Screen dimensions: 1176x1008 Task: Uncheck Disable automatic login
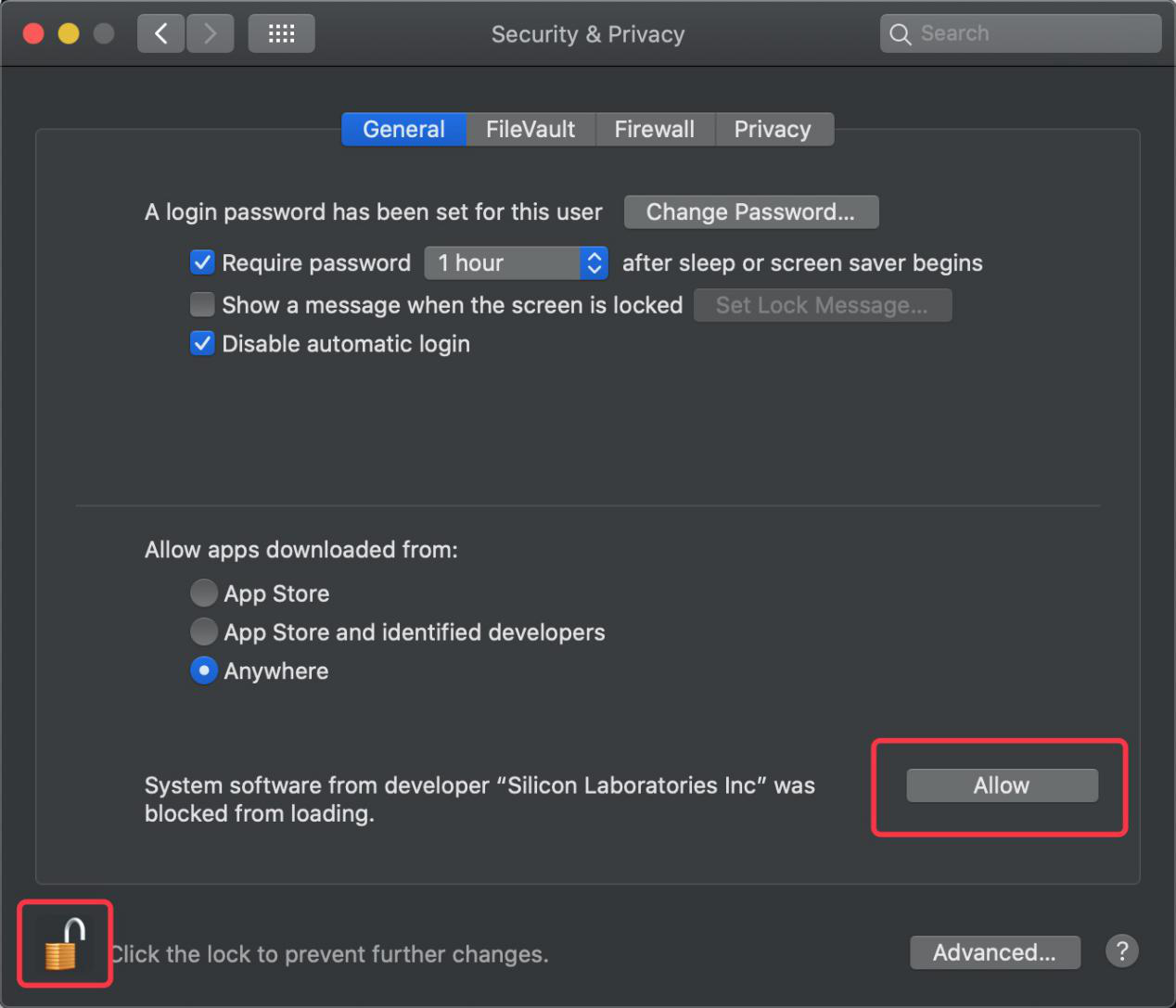pyautogui.click(x=202, y=344)
